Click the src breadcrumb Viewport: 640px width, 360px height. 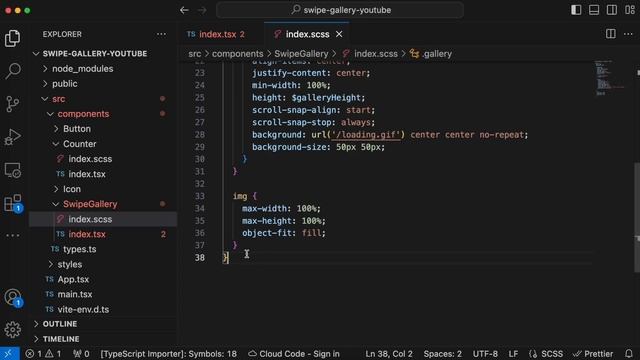coord(195,54)
